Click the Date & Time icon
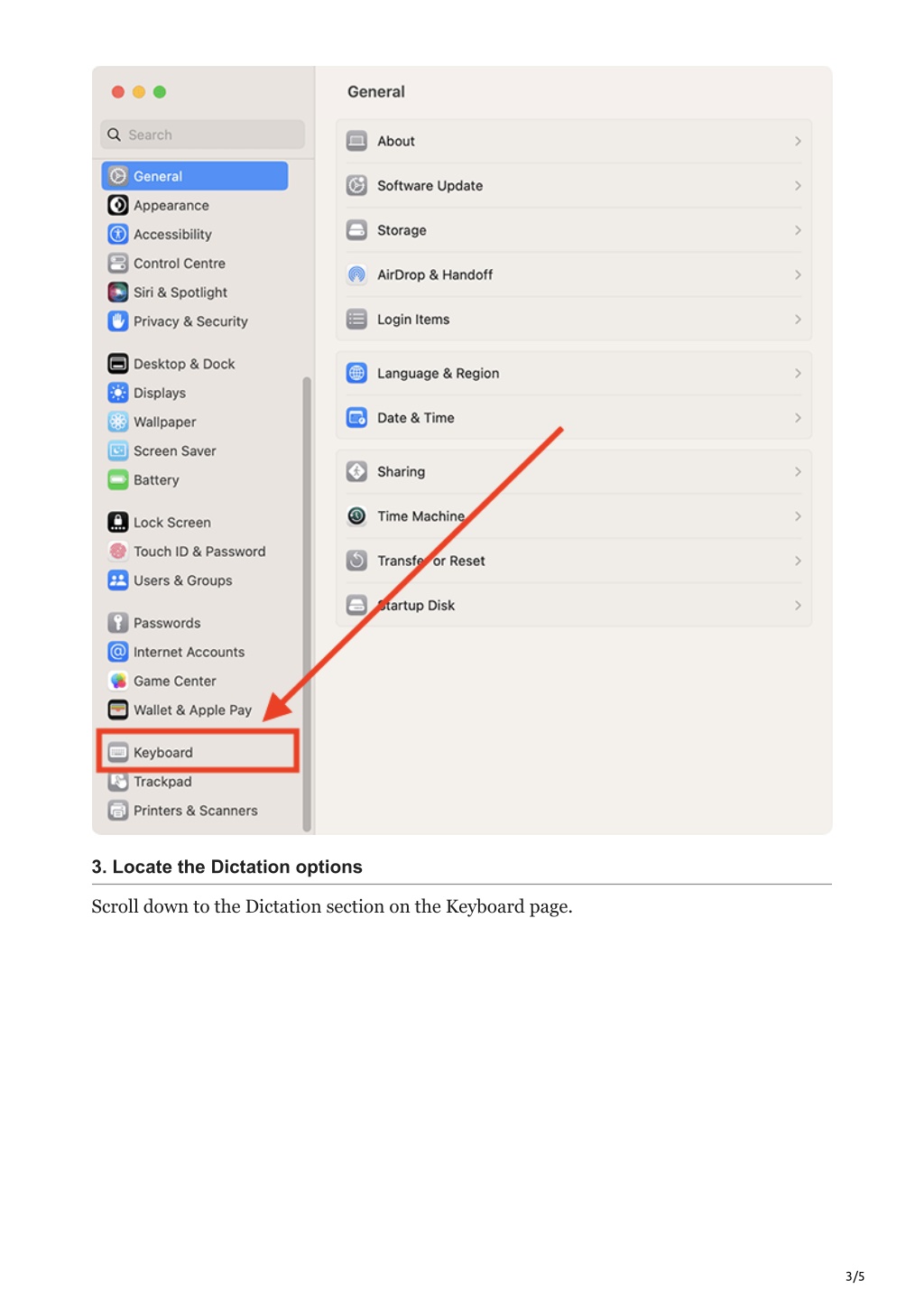The width and height of the screenshot is (924, 1308). 357,418
